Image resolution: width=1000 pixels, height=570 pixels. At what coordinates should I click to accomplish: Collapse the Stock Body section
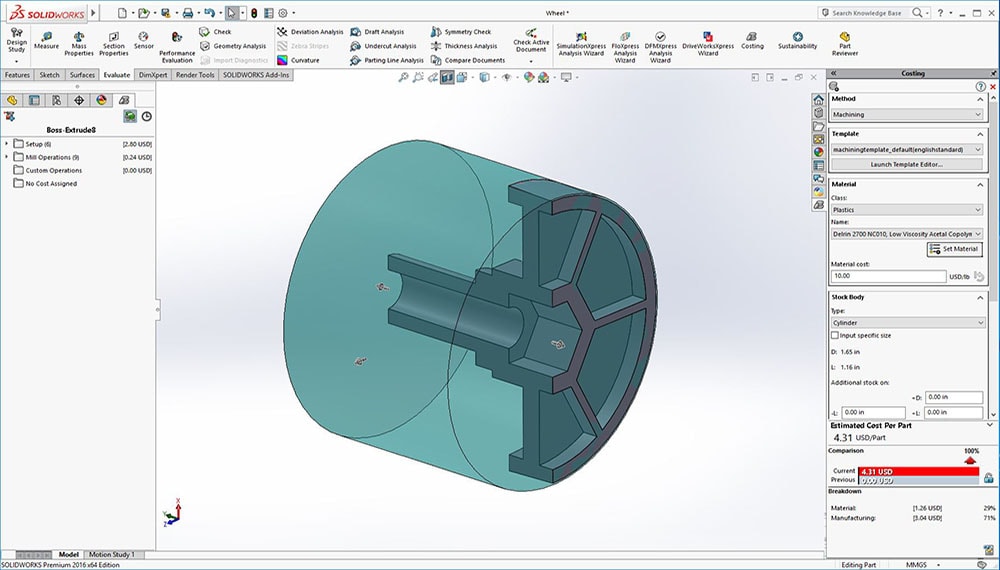(x=980, y=298)
